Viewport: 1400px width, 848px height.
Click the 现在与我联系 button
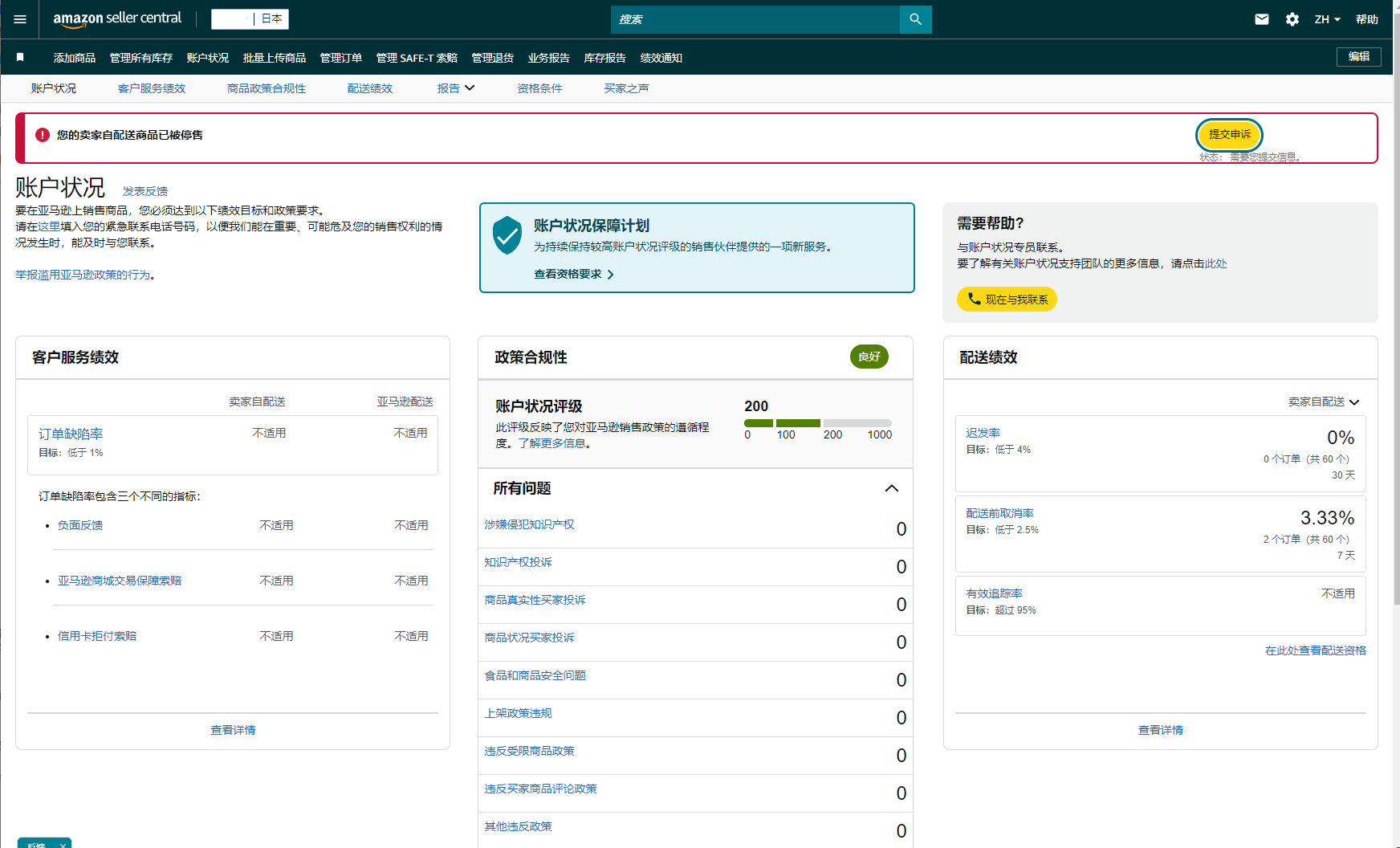pos(1007,299)
